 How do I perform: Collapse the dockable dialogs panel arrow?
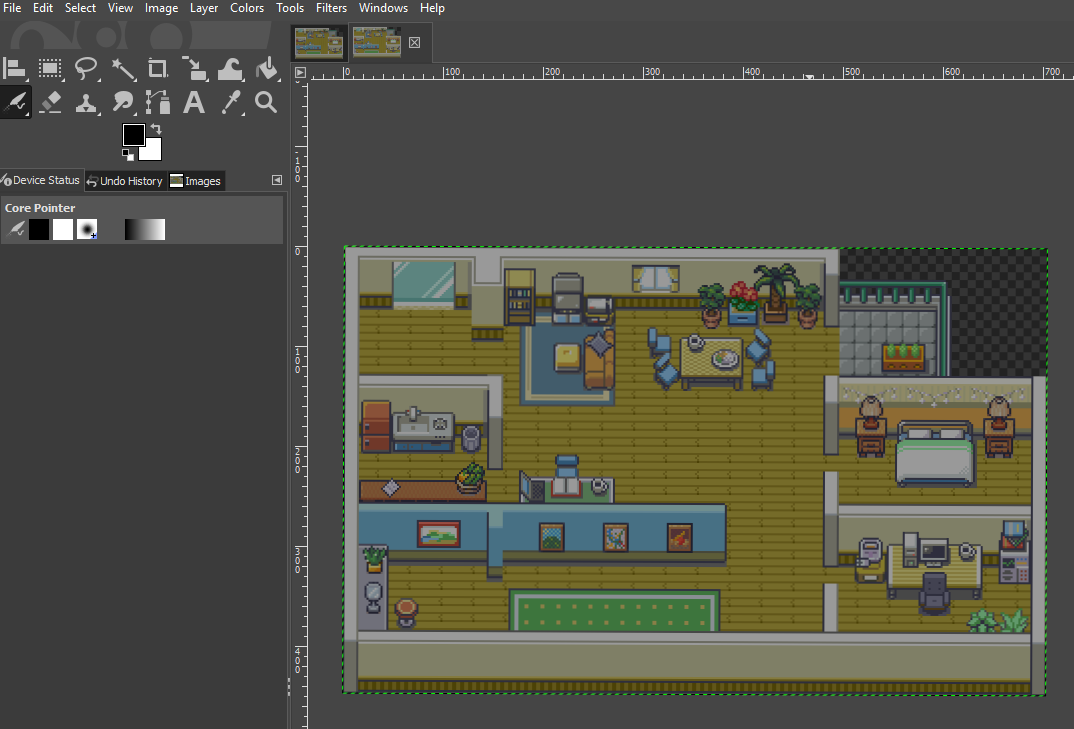tap(276, 180)
